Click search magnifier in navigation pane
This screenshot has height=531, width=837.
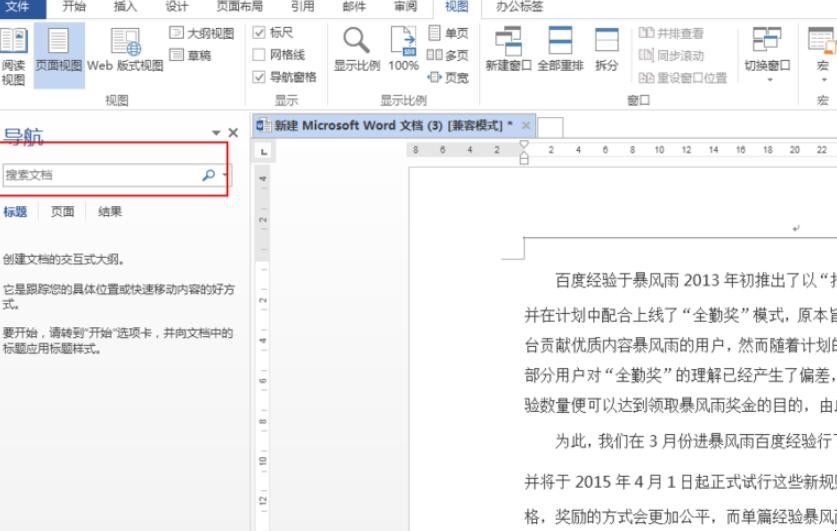tap(208, 175)
